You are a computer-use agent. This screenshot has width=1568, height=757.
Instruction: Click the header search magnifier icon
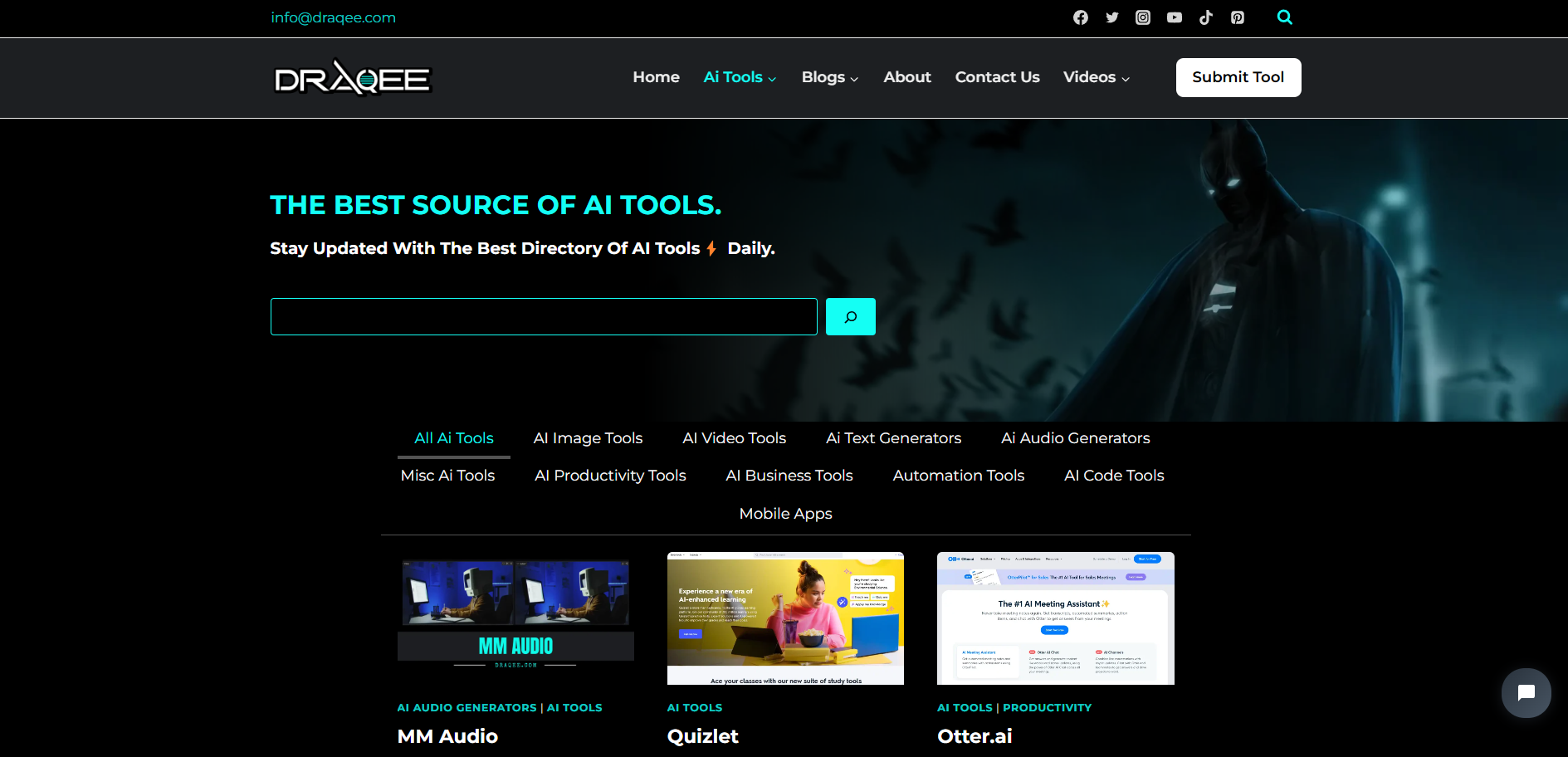tap(1284, 17)
